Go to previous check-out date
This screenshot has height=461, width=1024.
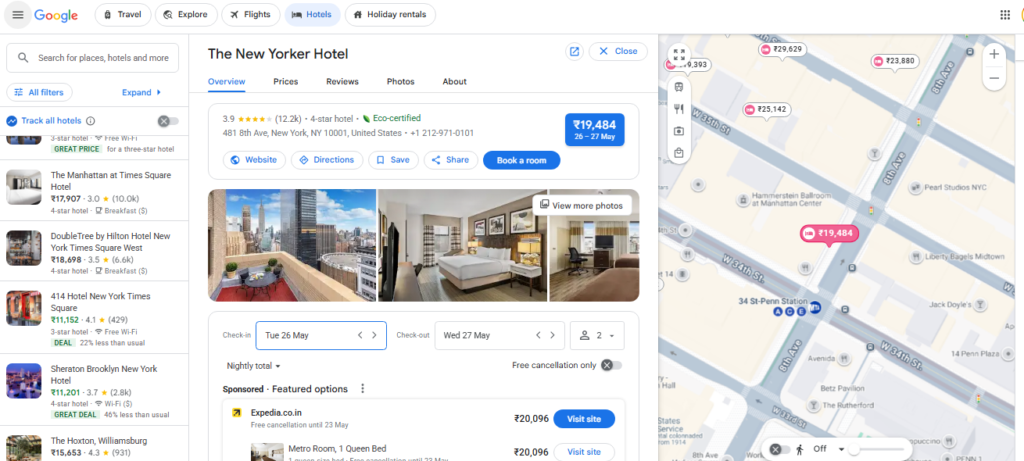tap(538, 335)
